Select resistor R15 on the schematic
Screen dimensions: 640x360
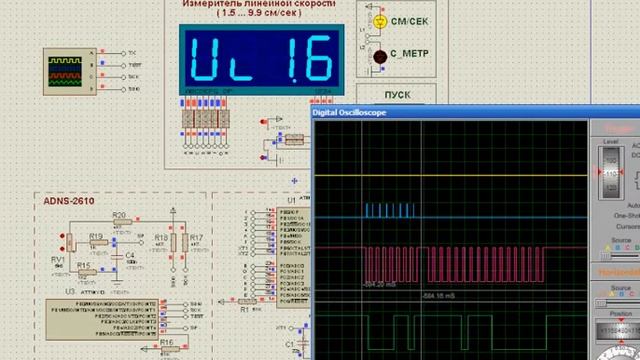87,272
